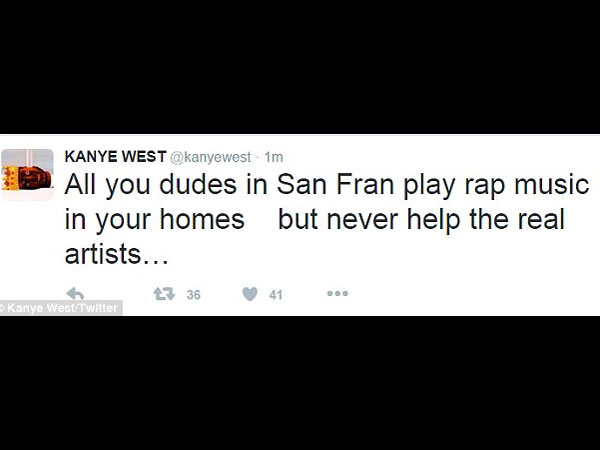The height and width of the screenshot is (450, 600).
Task: Click the black bar above the tweet
Action: pyautogui.click(x=300, y=66)
